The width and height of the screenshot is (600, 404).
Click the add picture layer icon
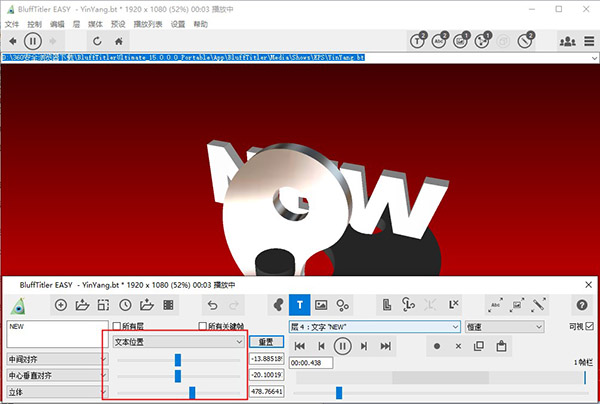click(321, 303)
